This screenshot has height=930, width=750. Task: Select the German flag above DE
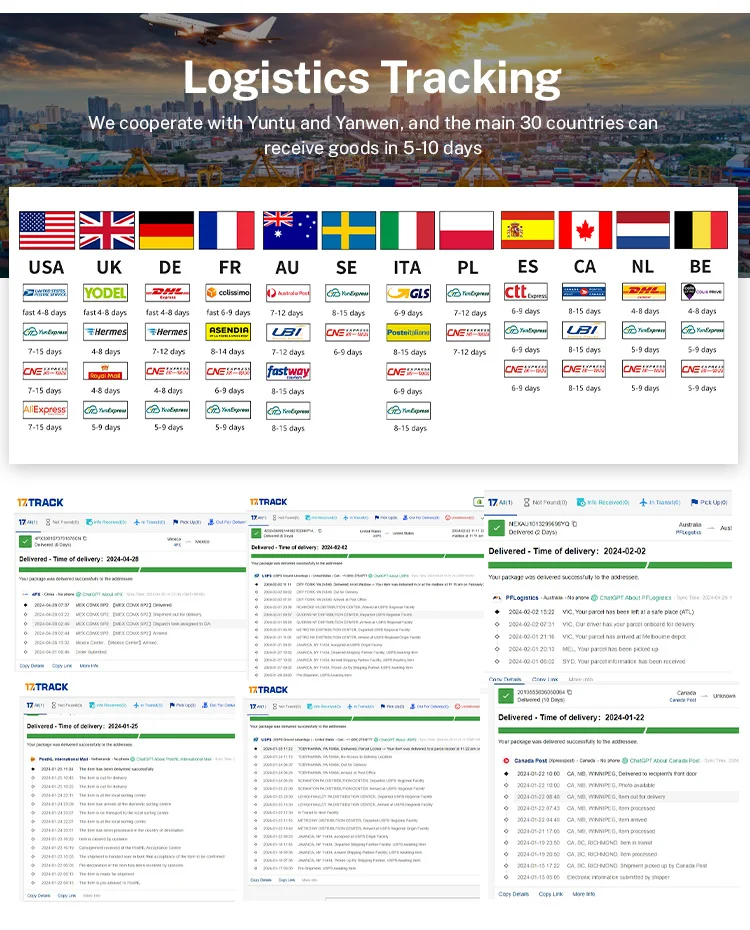167,230
